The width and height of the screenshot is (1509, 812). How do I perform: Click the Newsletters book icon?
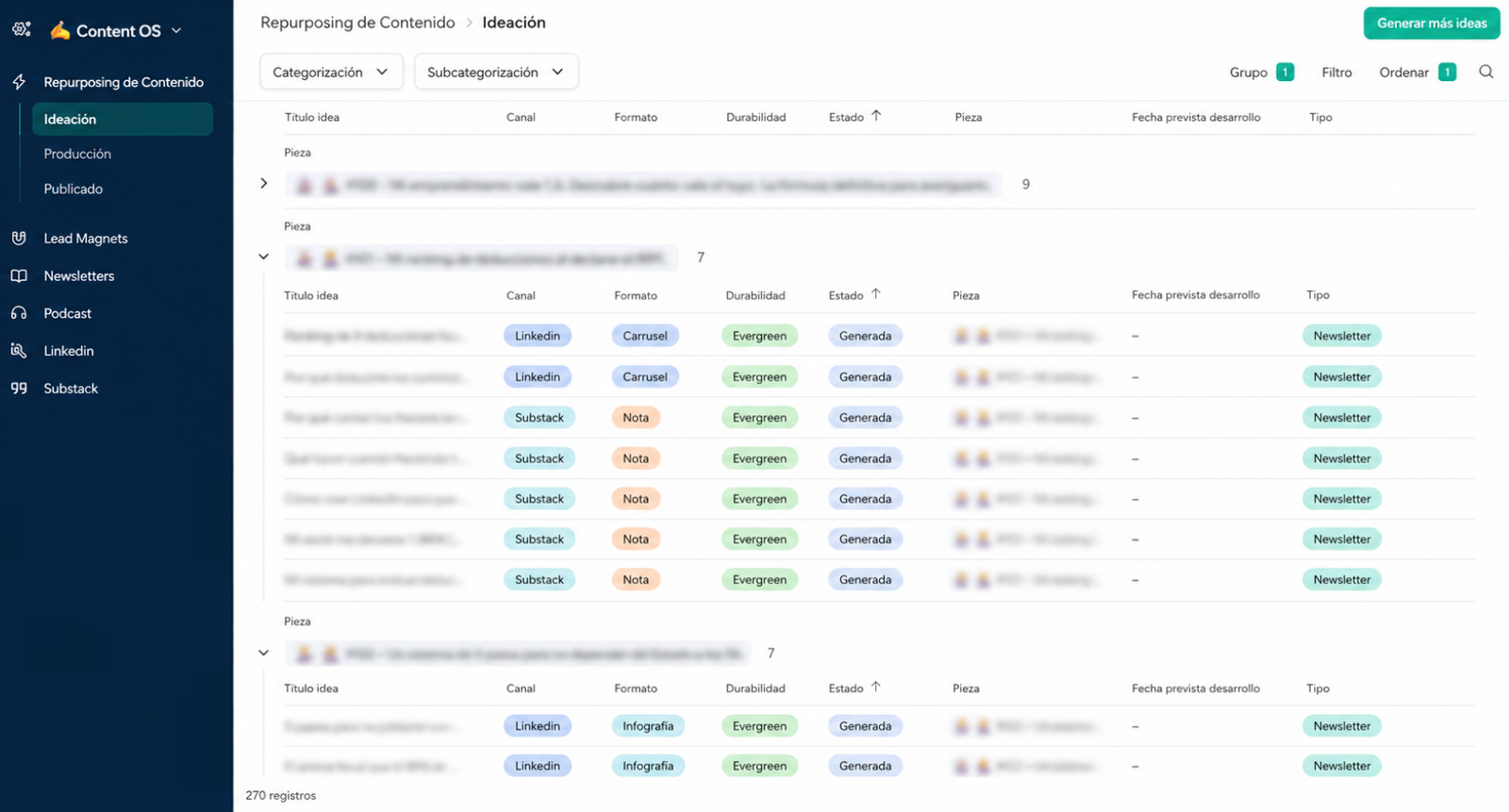(x=19, y=276)
